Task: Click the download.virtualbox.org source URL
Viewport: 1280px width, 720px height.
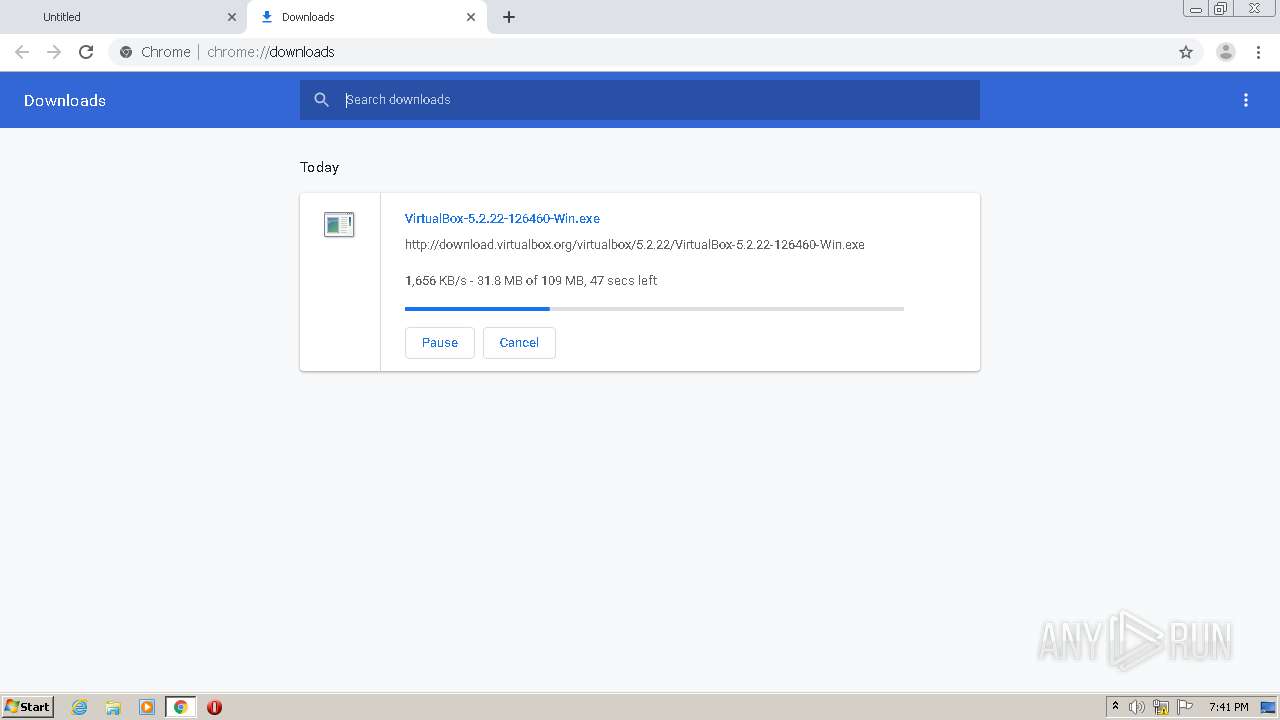Action: pos(634,244)
